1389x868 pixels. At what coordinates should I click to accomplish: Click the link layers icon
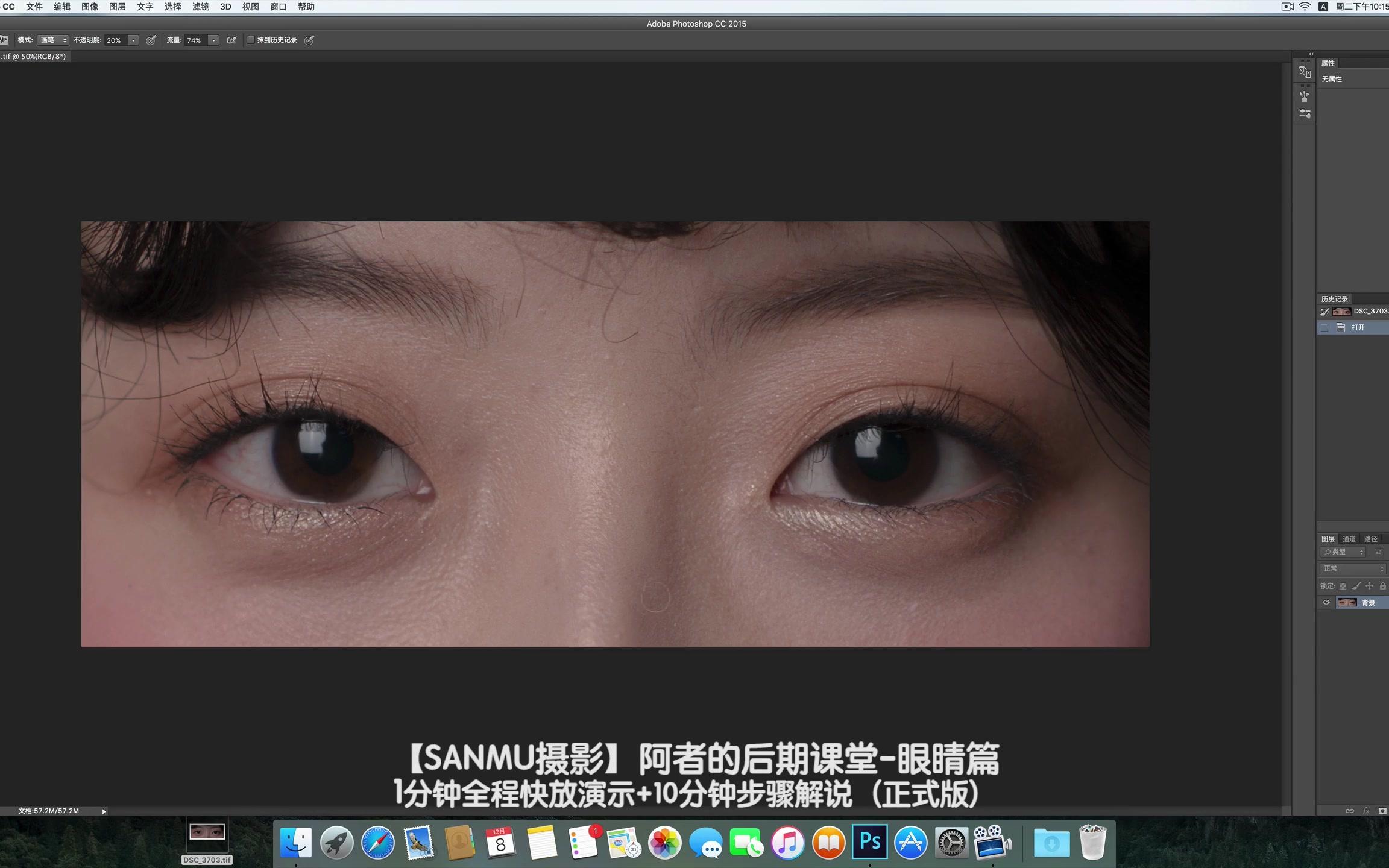tap(1350, 811)
